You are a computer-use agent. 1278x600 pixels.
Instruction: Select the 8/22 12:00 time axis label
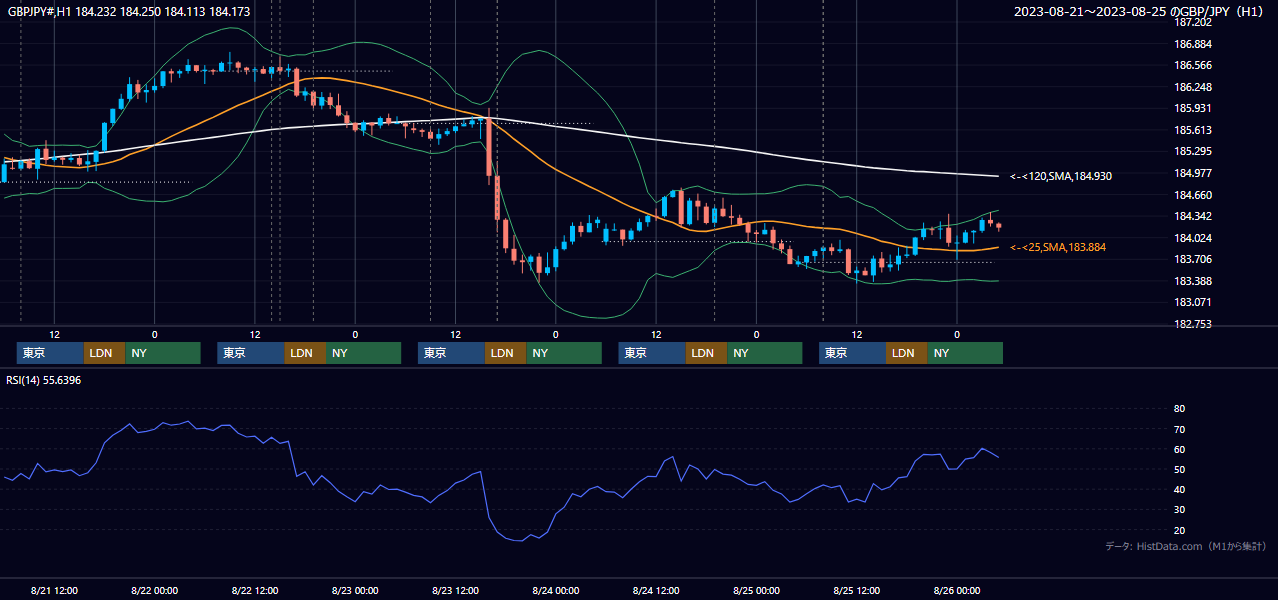(x=255, y=590)
